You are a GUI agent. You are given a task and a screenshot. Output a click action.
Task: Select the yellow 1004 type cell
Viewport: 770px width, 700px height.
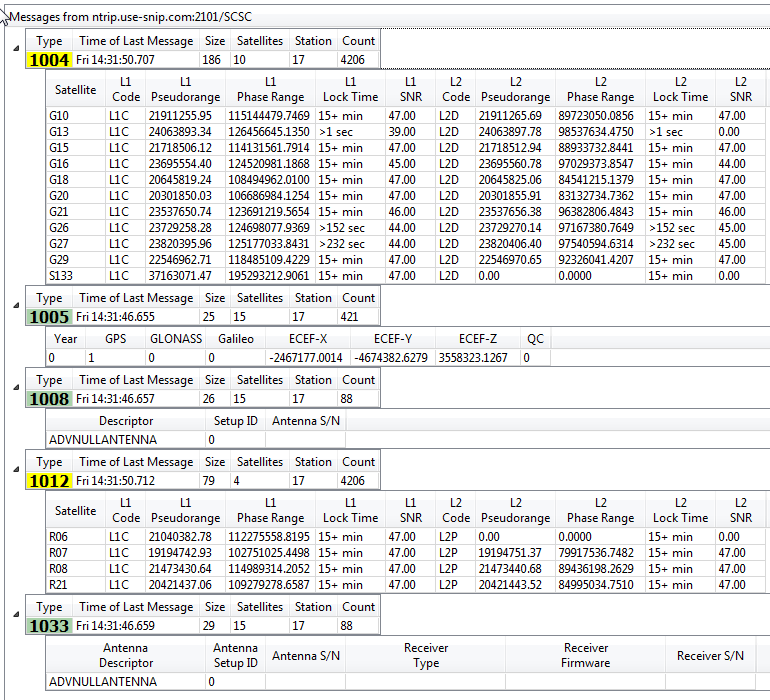coord(49,60)
